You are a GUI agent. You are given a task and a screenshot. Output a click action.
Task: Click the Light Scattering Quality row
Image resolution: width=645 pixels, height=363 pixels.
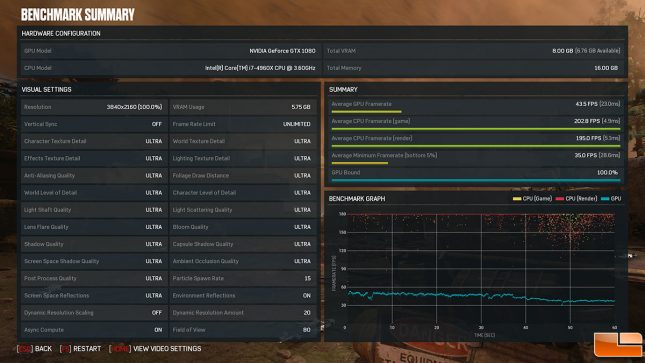(243, 210)
